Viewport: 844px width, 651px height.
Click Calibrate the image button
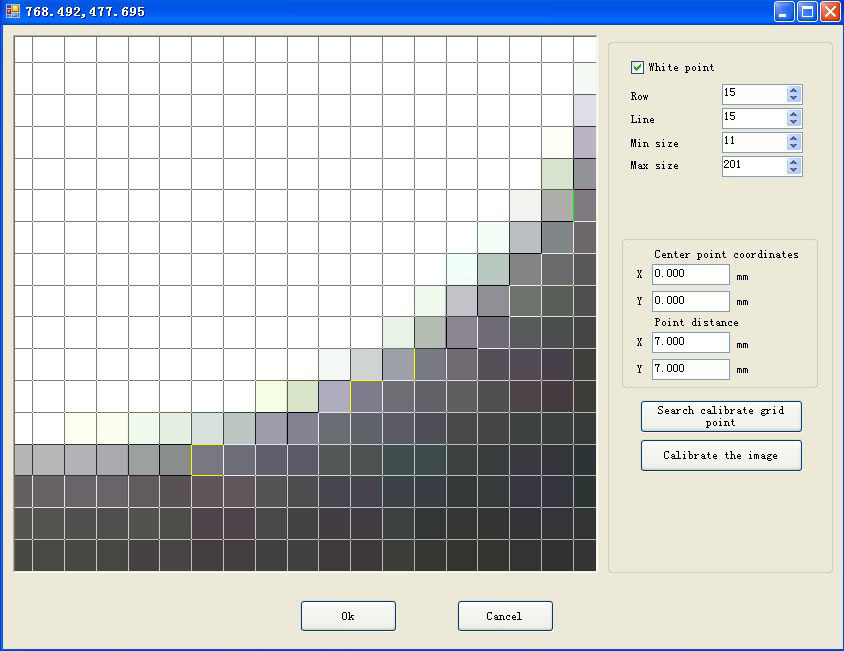pos(721,456)
